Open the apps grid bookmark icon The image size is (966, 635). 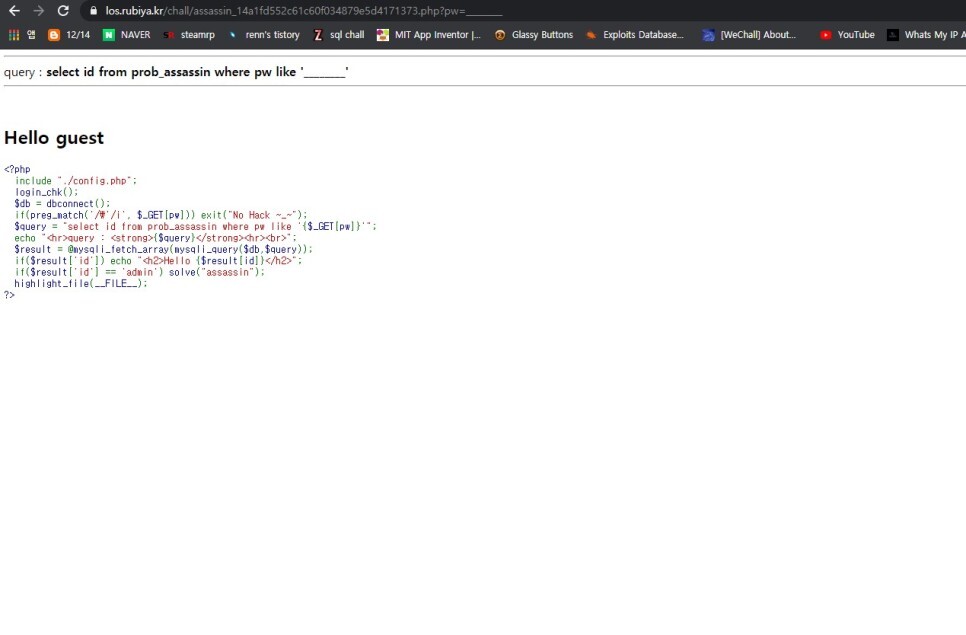click(14, 35)
